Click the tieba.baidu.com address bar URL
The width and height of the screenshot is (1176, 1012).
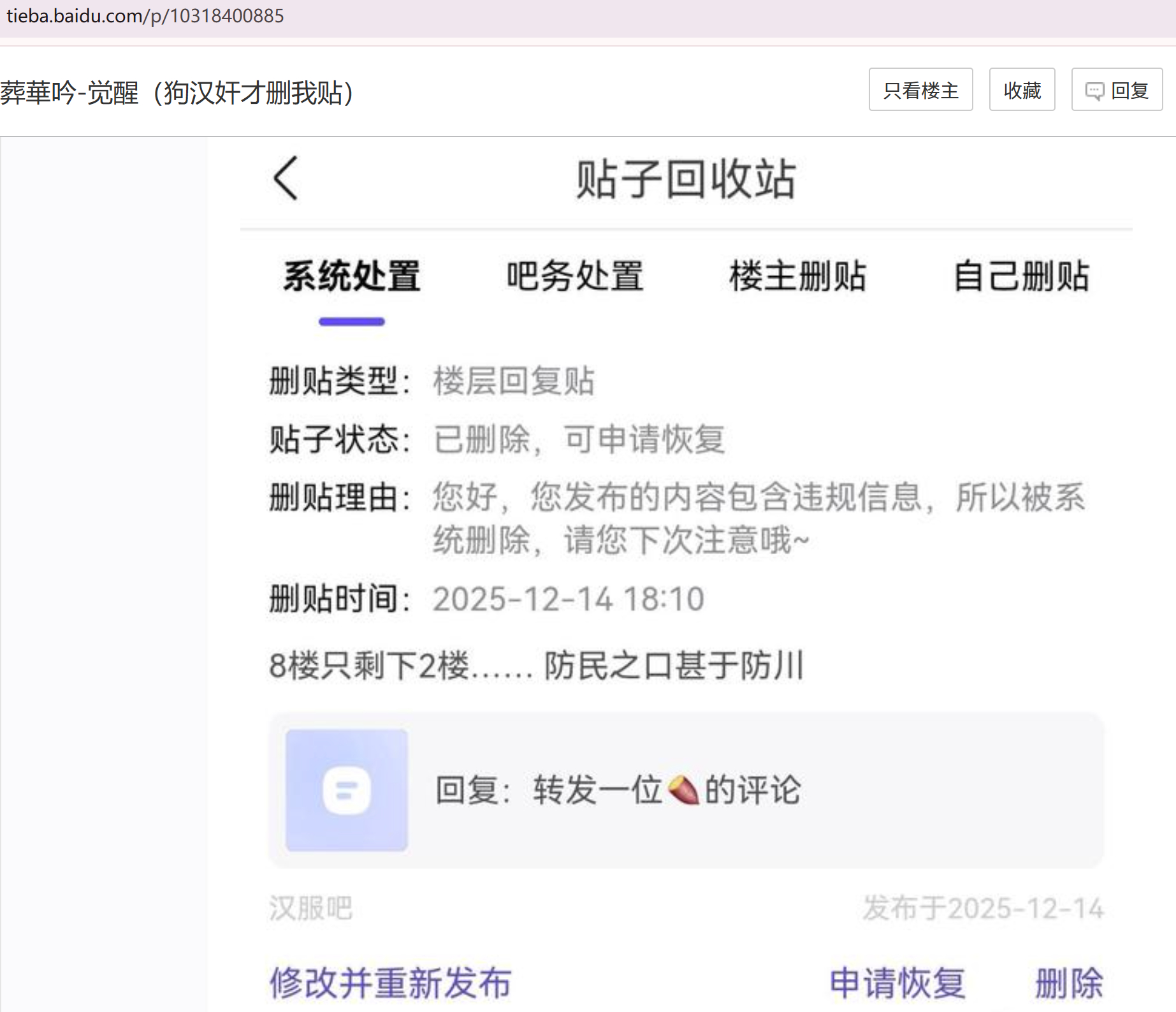(x=145, y=16)
